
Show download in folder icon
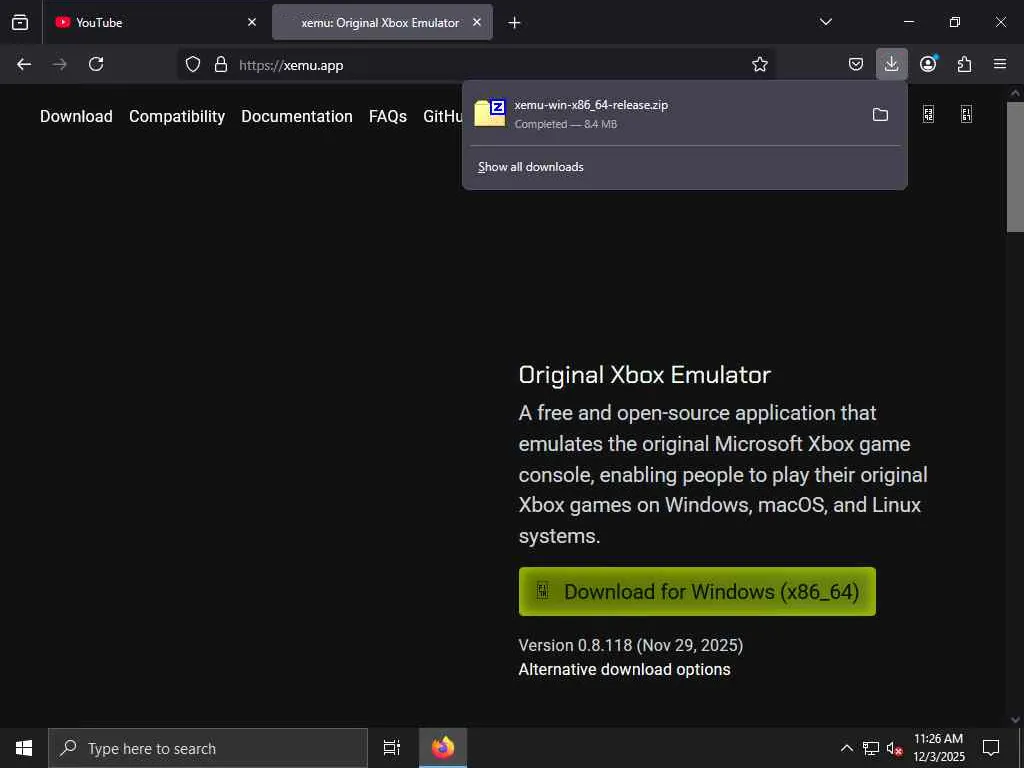click(x=880, y=115)
